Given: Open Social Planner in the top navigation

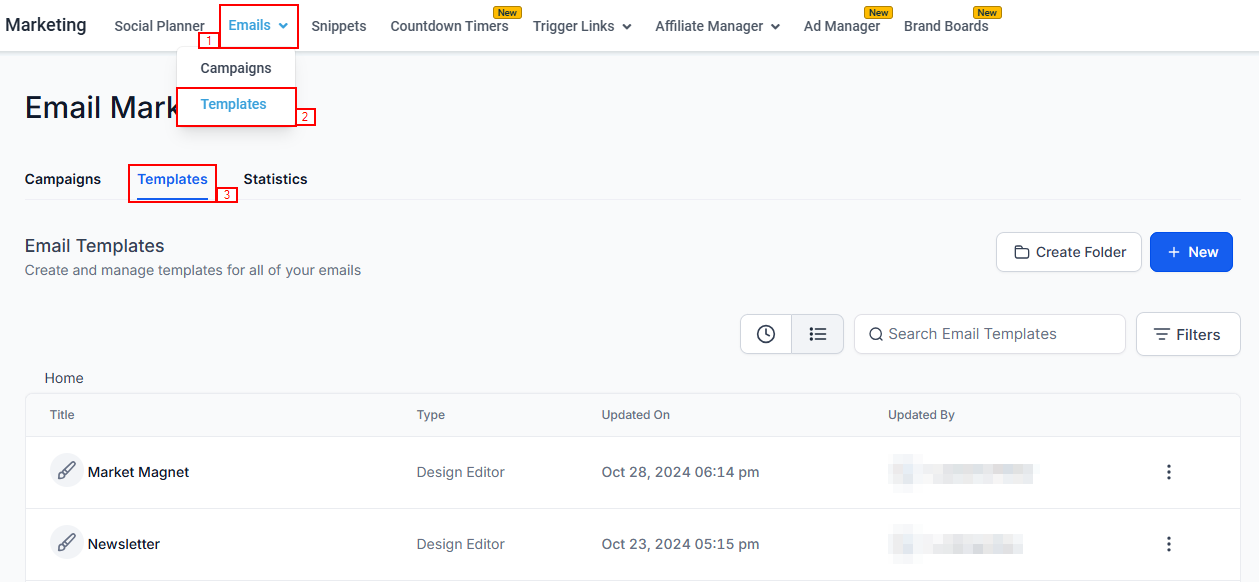Looking at the screenshot, I should coord(159,26).
